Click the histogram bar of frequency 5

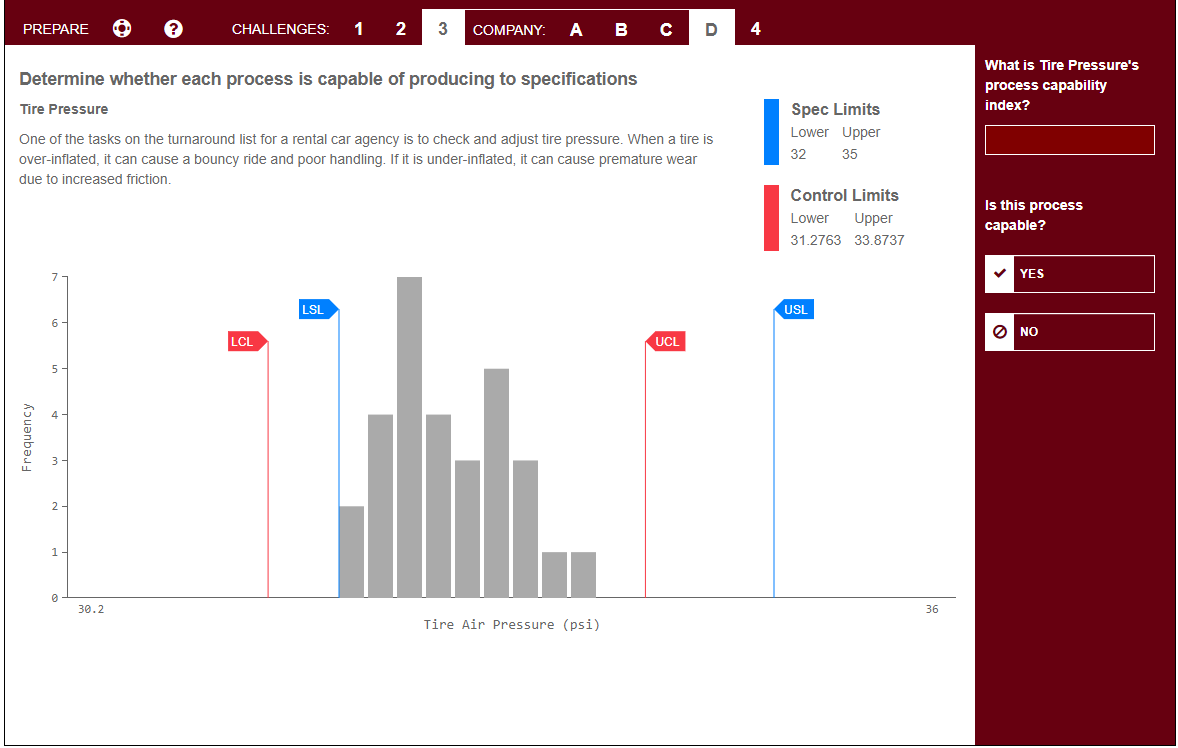tap(497, 483)
